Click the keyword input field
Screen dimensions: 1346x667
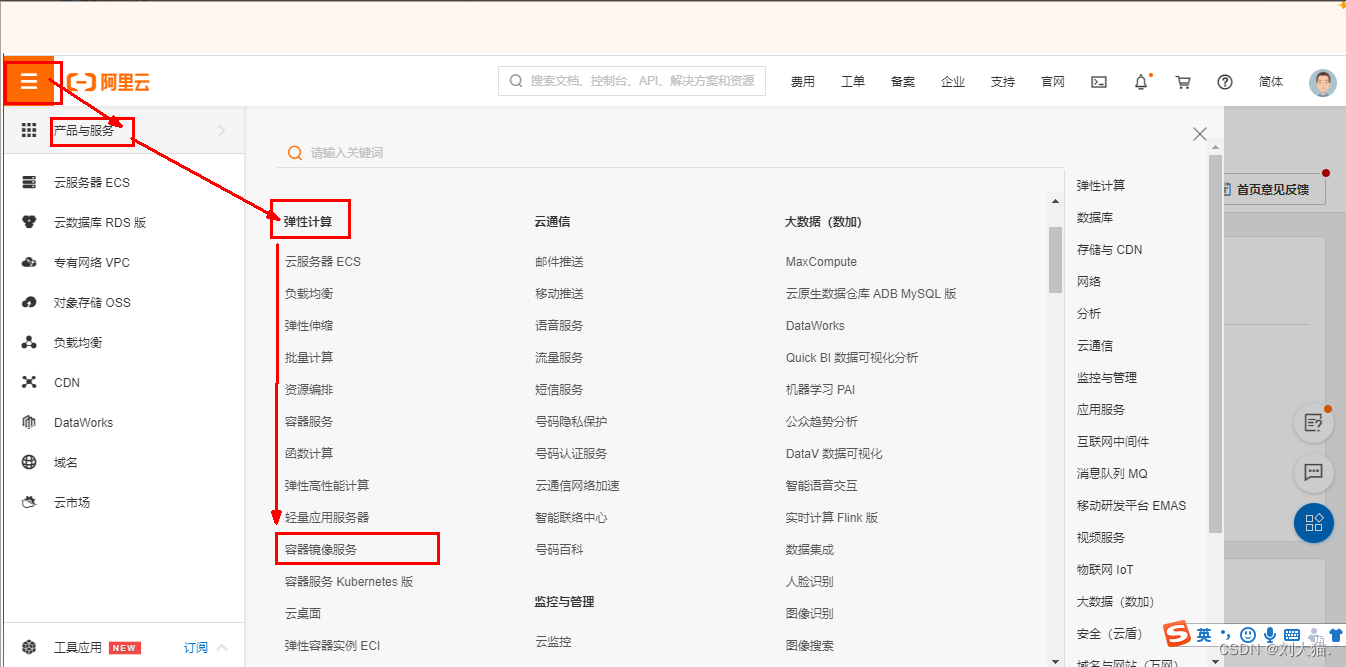[670, 153]
